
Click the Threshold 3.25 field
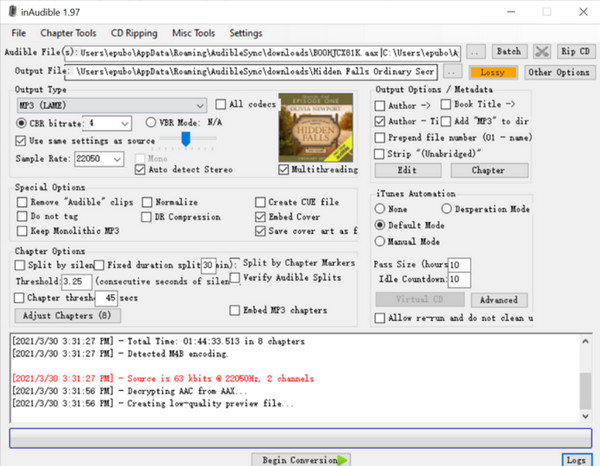[x=77, y=282]
